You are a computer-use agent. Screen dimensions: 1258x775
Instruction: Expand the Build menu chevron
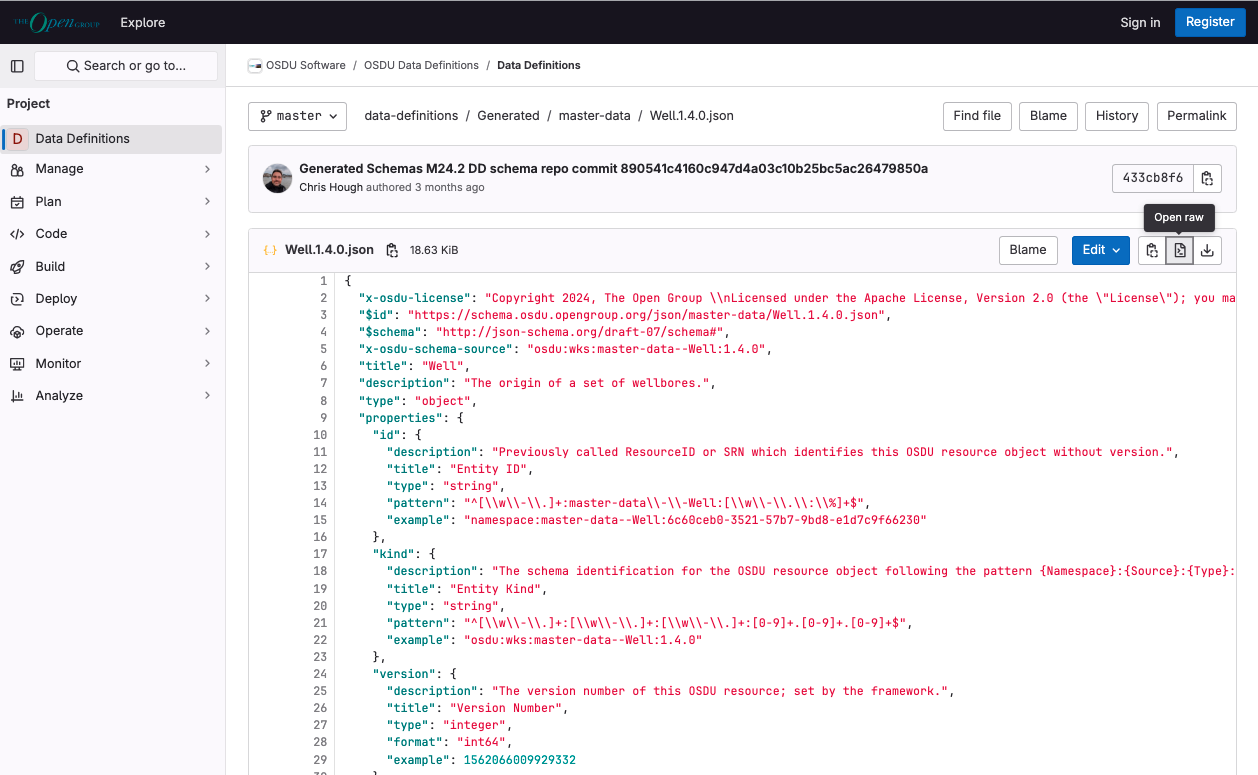pyautogui.click(x=208, y=267)
